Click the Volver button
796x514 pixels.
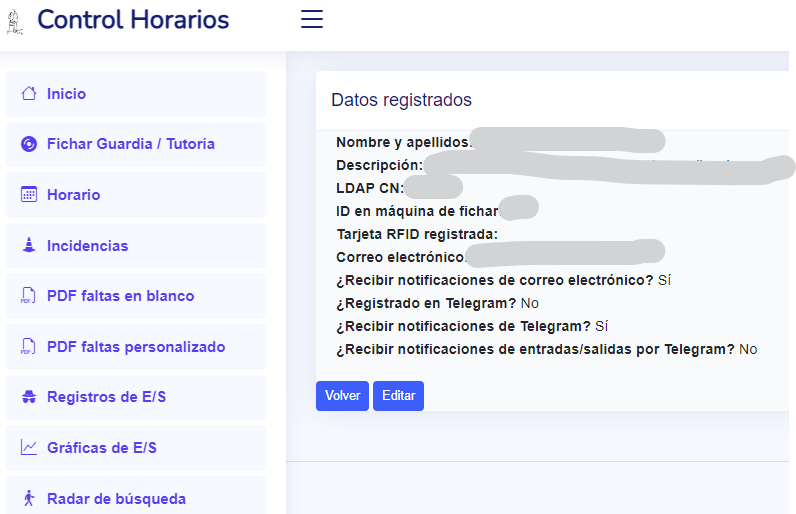click(x=342, y=396)
